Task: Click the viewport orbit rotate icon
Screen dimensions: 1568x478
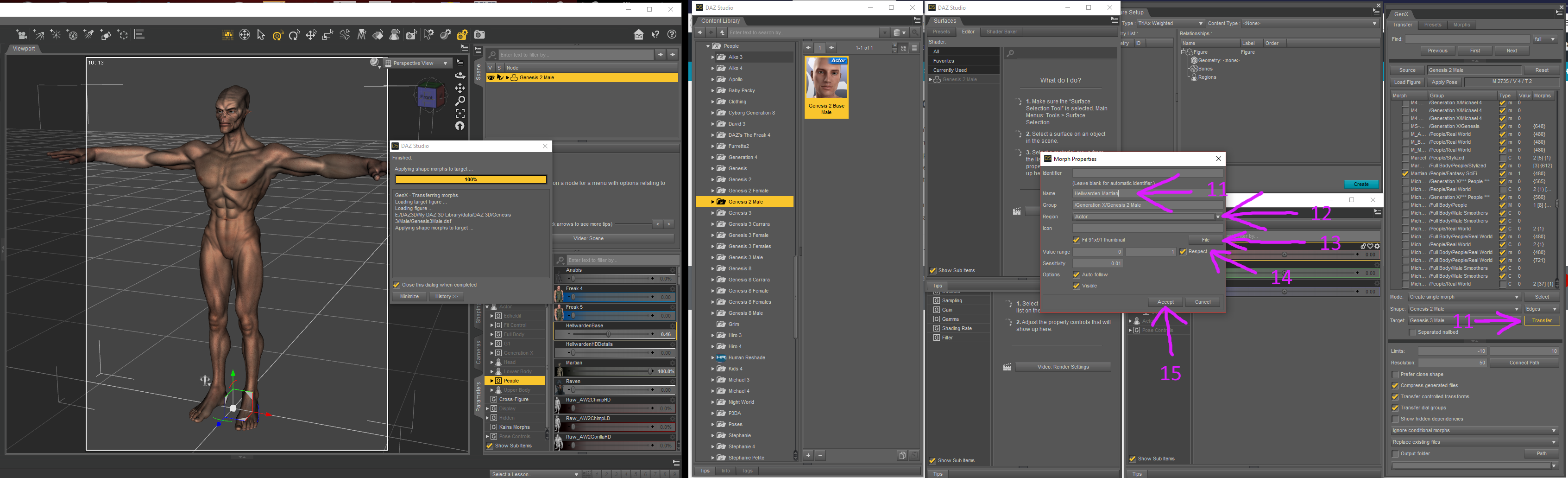Action: (460, 76)
